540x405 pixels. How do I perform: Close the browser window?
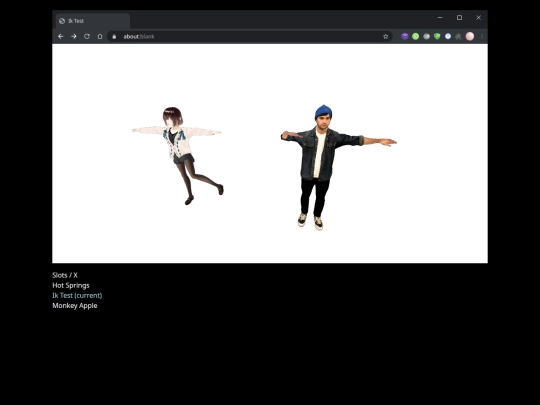tap(478, 18)
